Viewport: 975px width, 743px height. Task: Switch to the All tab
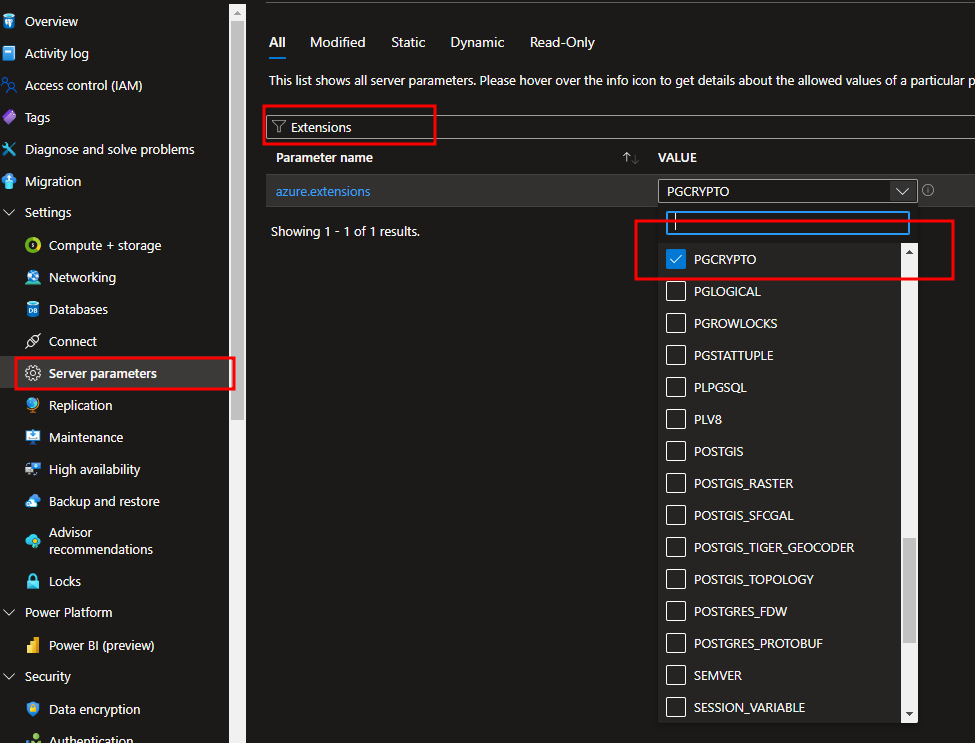pyautogui.click(x=277, y=42)
